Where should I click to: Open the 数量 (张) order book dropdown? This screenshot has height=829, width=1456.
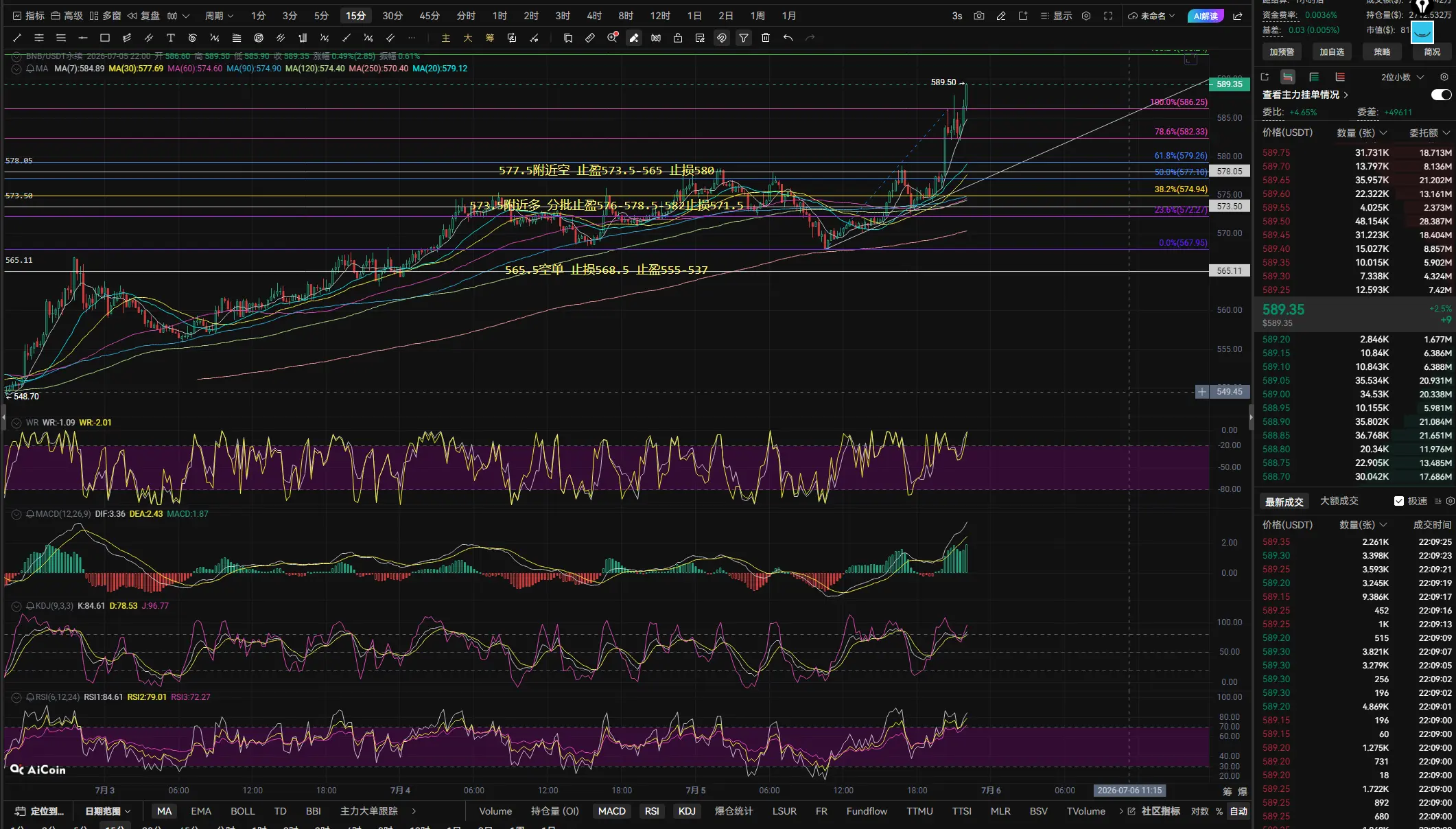[x=1361, y=133]
